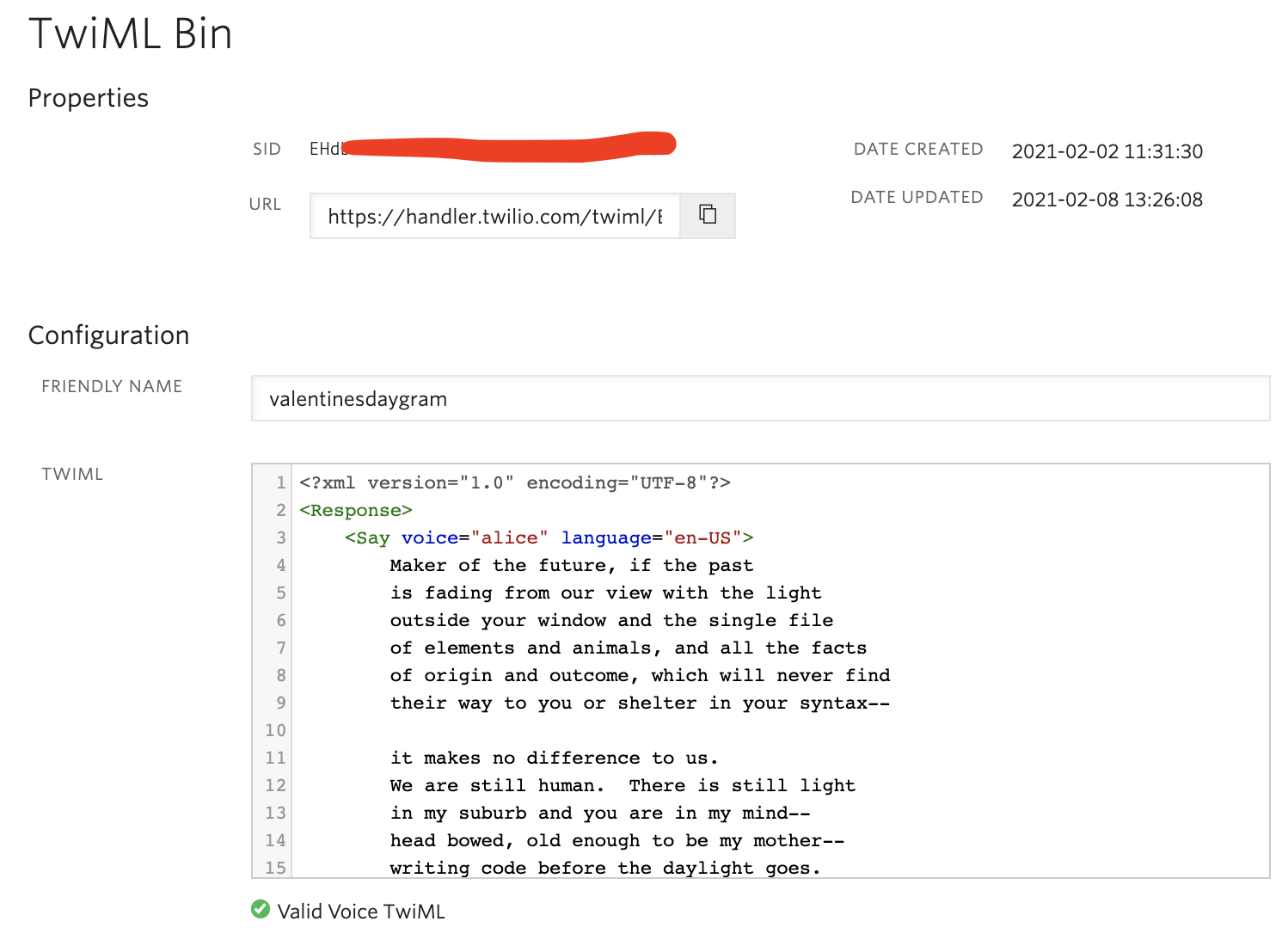The image size is (1288, 946).
Task: Click the valentinesdaygram friendly name field
Action: [x=760, y=399]
